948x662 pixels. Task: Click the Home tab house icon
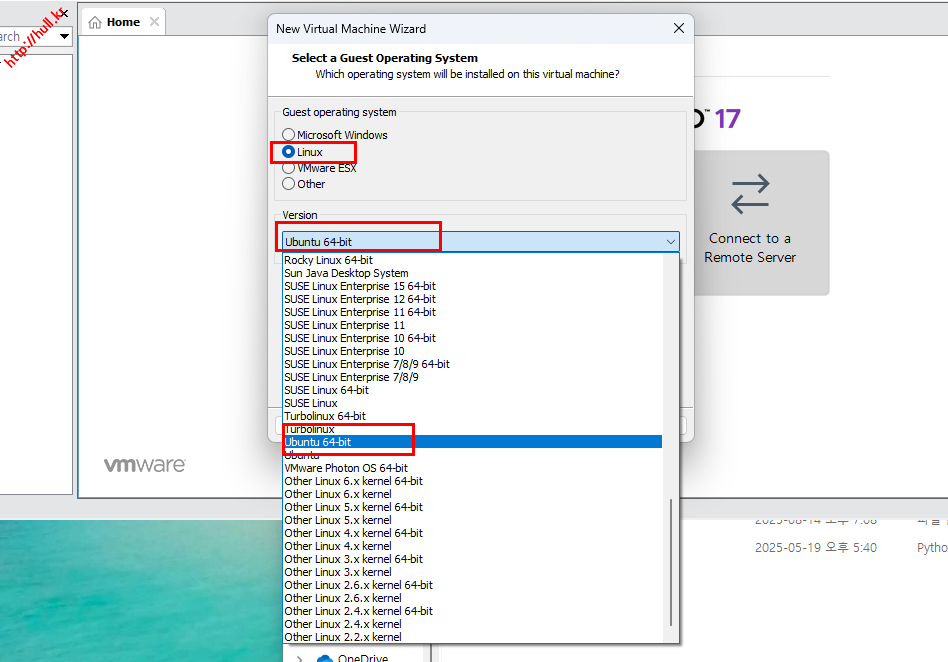pos(95,22)
